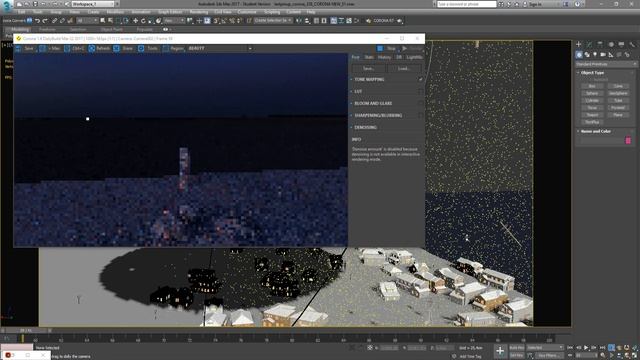Image resolution: width=640 pixels, height=360 pixels.
Task: Select Shapes category icon
Action: 587,54
